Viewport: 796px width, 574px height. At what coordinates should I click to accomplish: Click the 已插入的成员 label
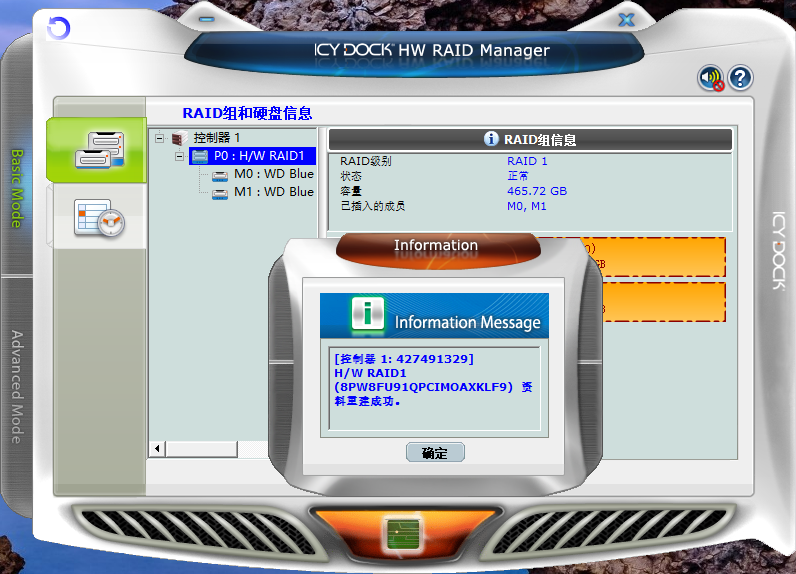coord(372,206)
